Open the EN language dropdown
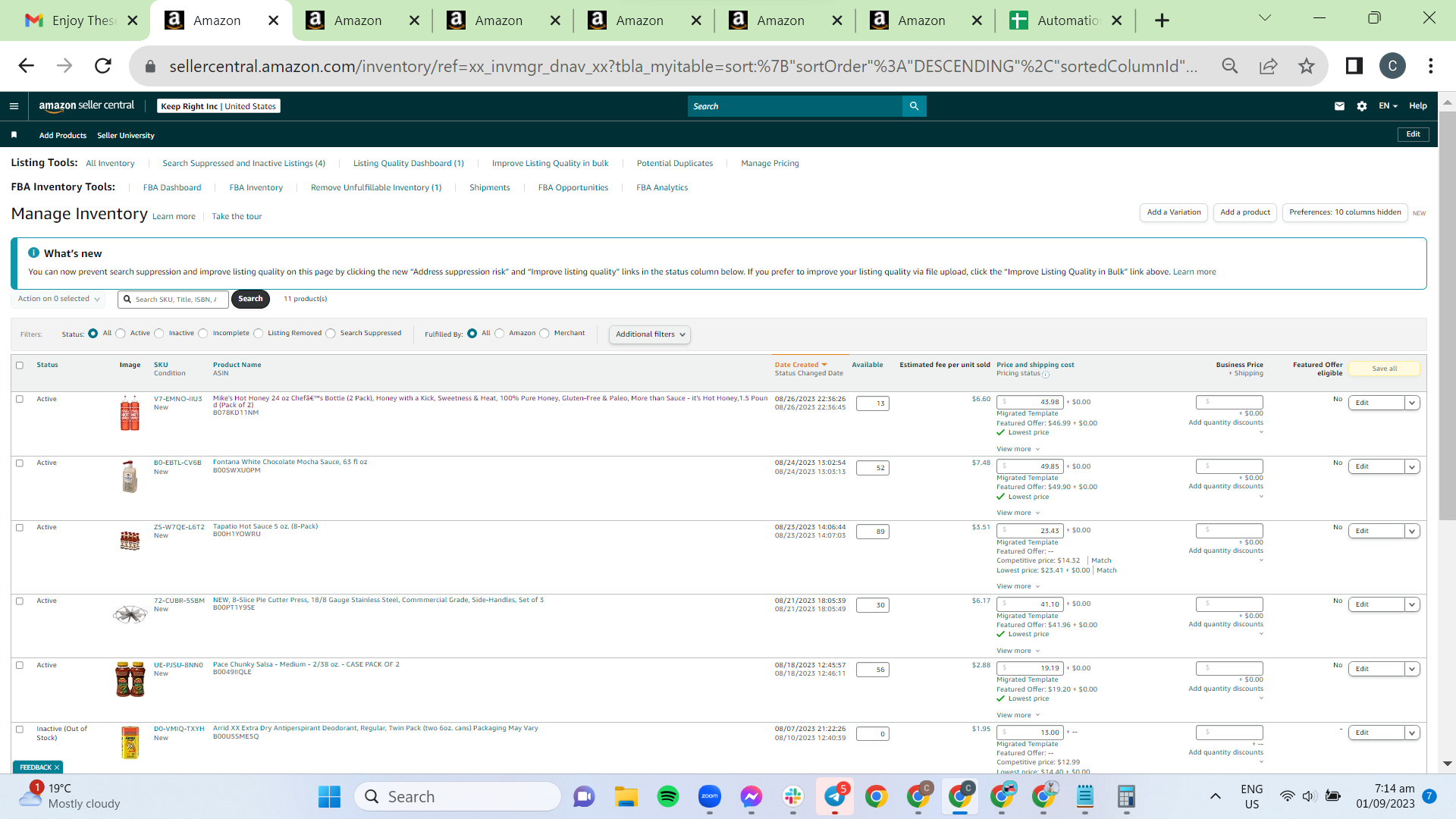Image resolution: width=1456 pixels, height=819 pixels. pos(1388,106)
